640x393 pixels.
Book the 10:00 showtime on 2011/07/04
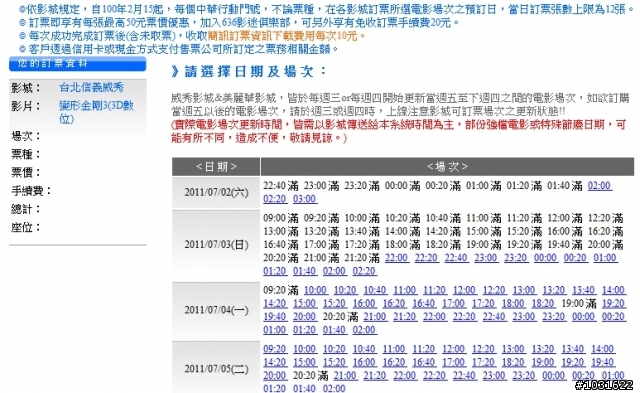tap(316, 290)
